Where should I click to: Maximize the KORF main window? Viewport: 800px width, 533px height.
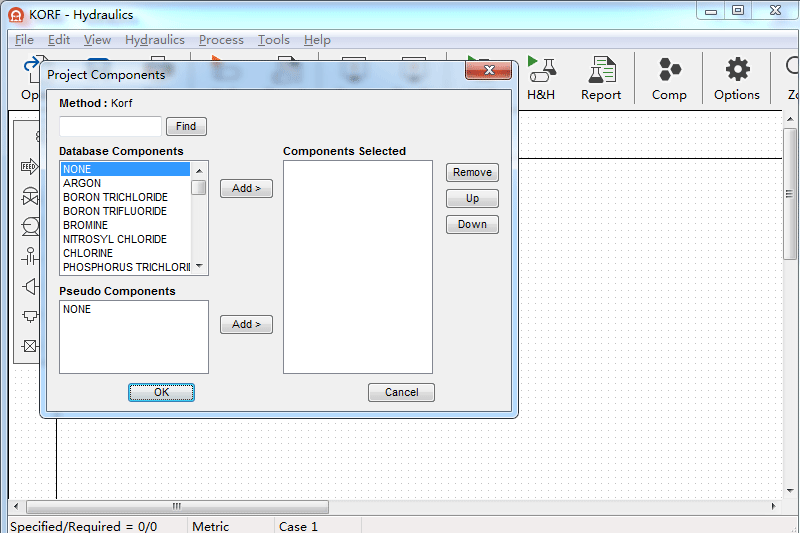tap(738, 11)
